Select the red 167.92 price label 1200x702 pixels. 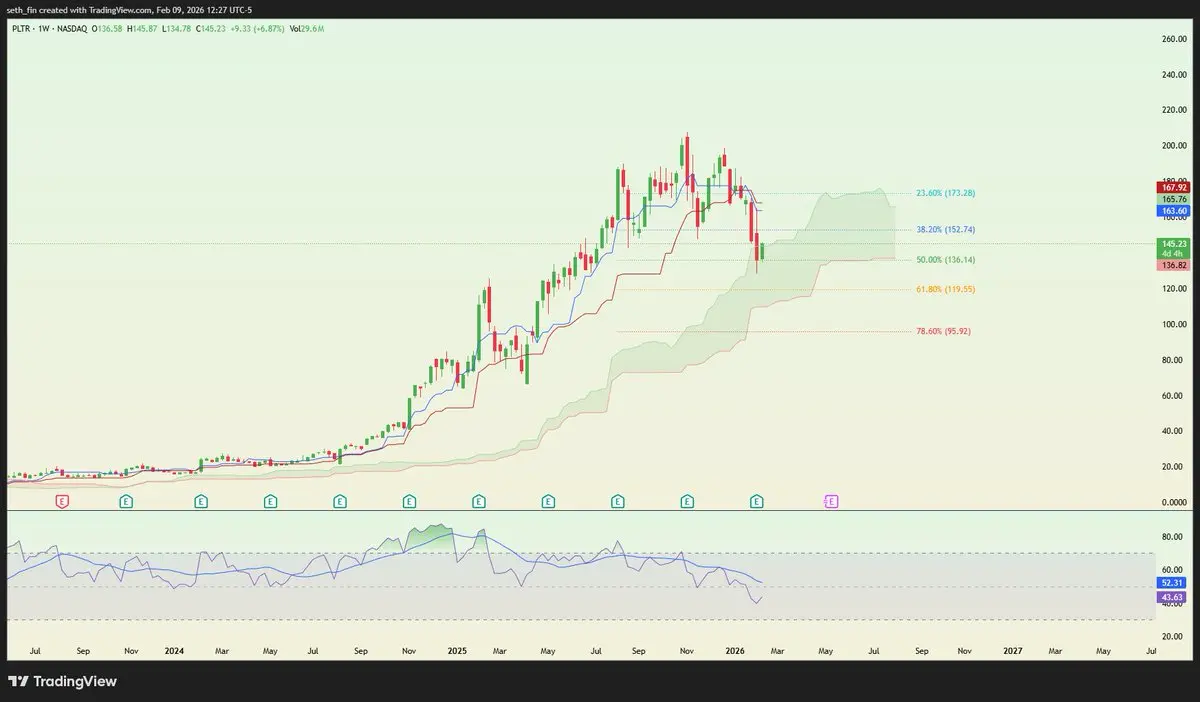[1173, 187]
